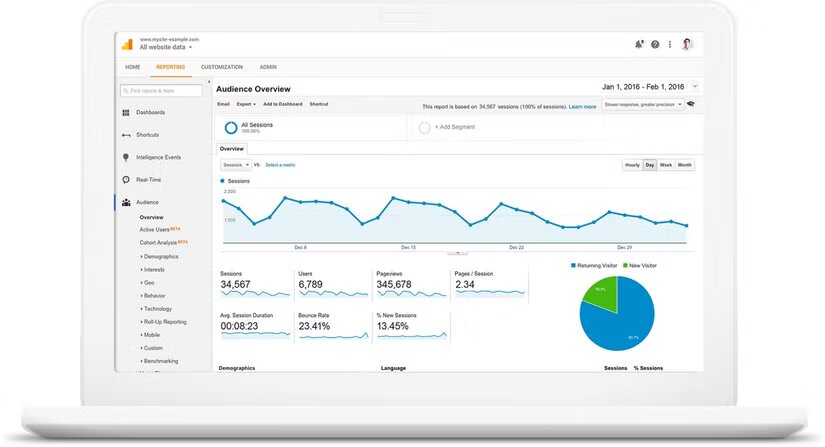Switch graph interval to Hourly
This screenshot has width=825, height=447.
[x=632, y=165]
